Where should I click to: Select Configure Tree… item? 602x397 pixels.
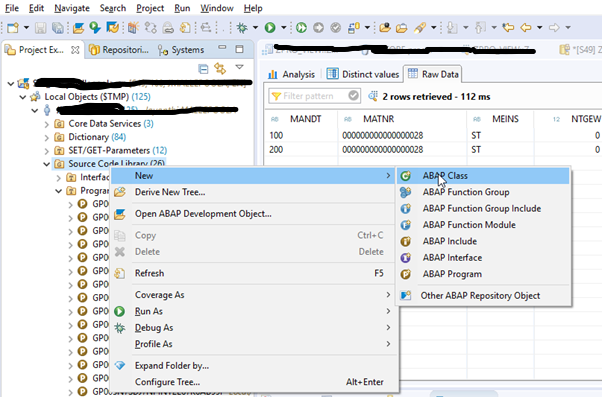pyautogui.click(x=254, y=382)
